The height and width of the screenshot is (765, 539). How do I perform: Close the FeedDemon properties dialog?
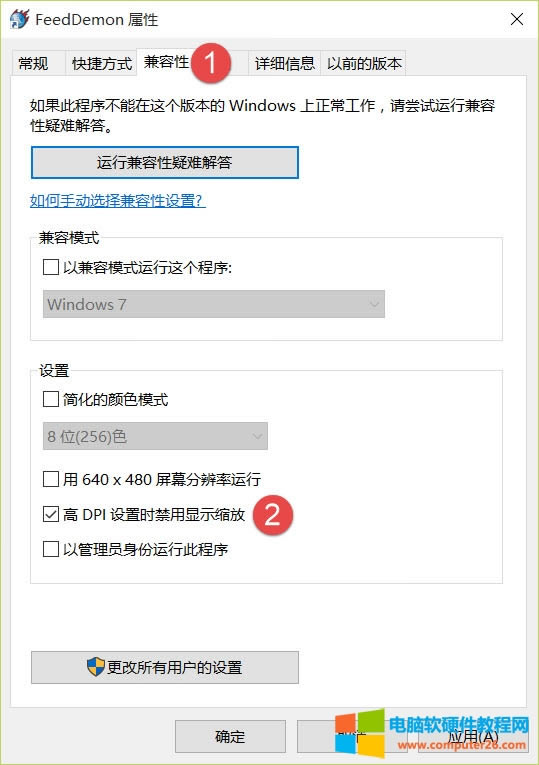(517, 20)
